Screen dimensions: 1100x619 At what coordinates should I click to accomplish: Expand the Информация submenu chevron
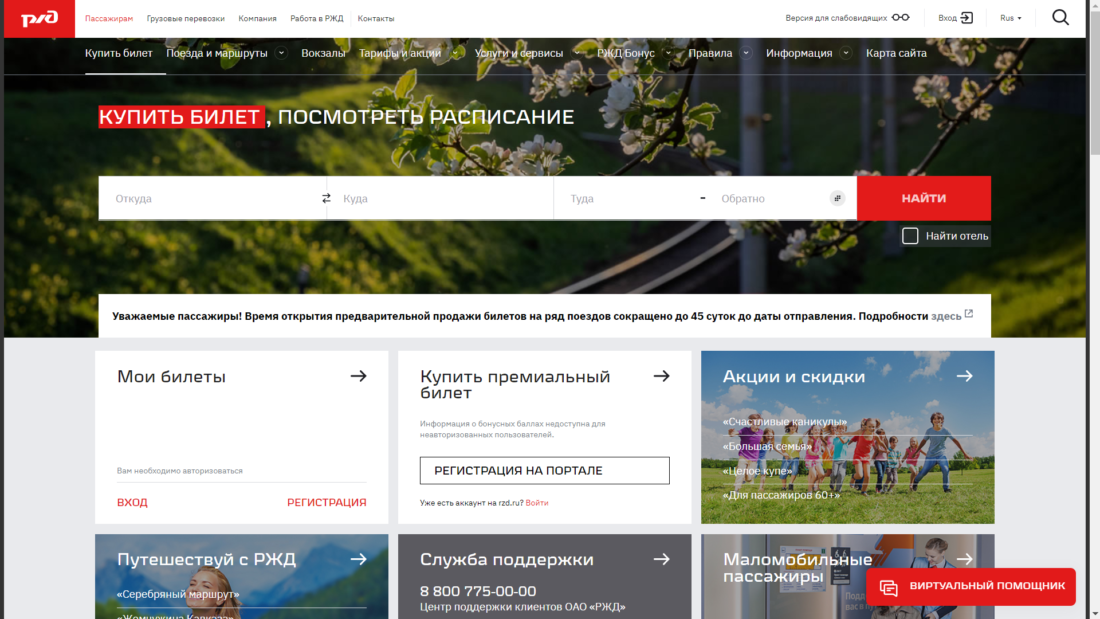846,53
